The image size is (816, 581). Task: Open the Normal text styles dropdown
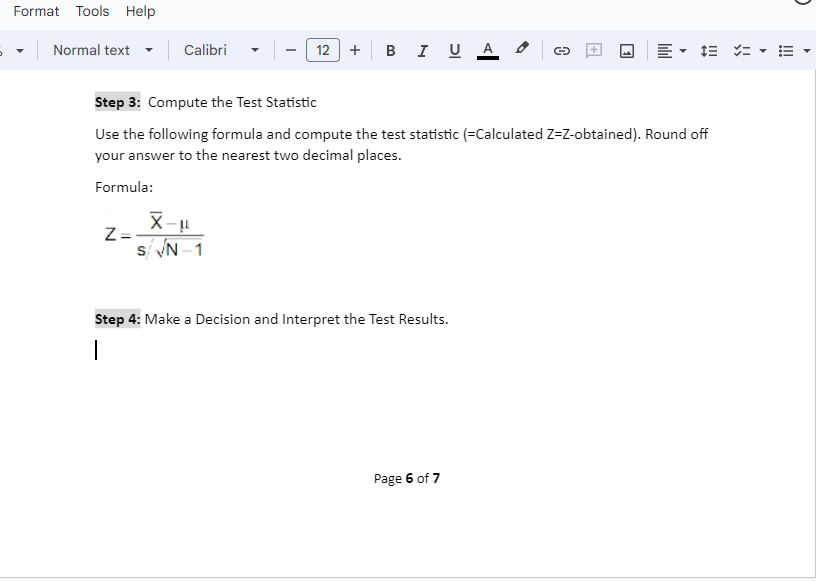[103, 50]
